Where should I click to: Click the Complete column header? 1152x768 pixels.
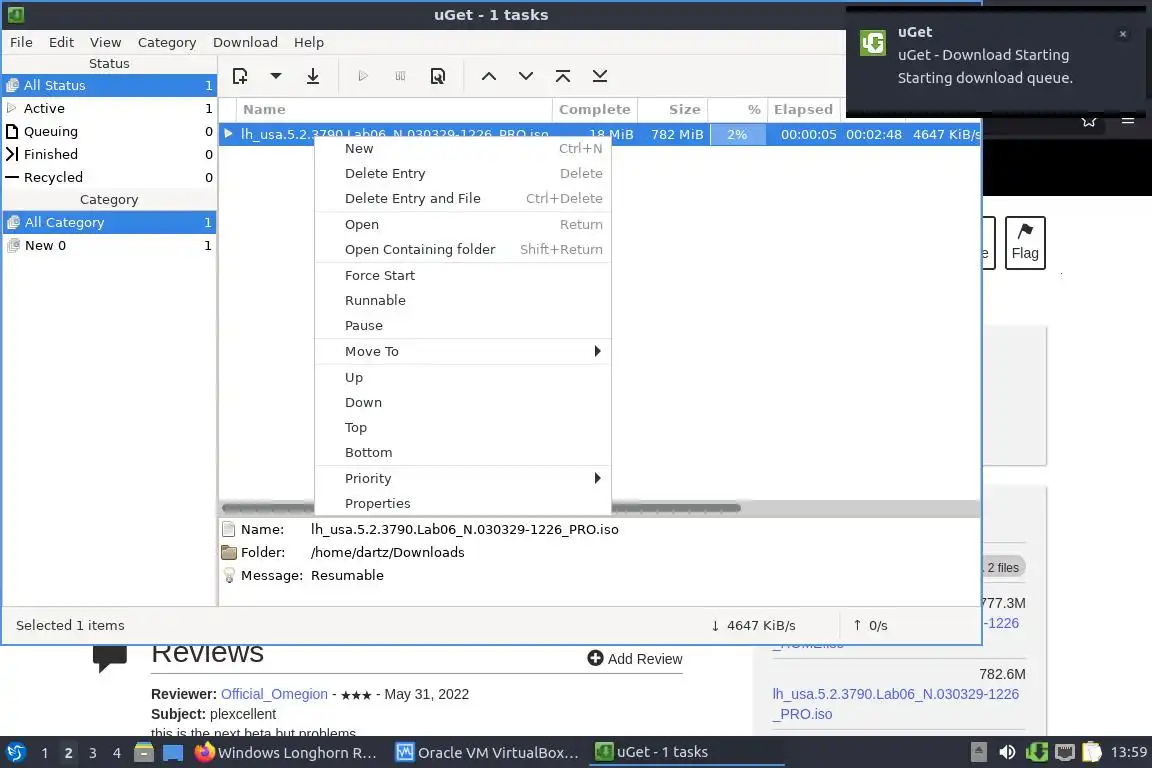pyautogui.click(x=594, y=109)
